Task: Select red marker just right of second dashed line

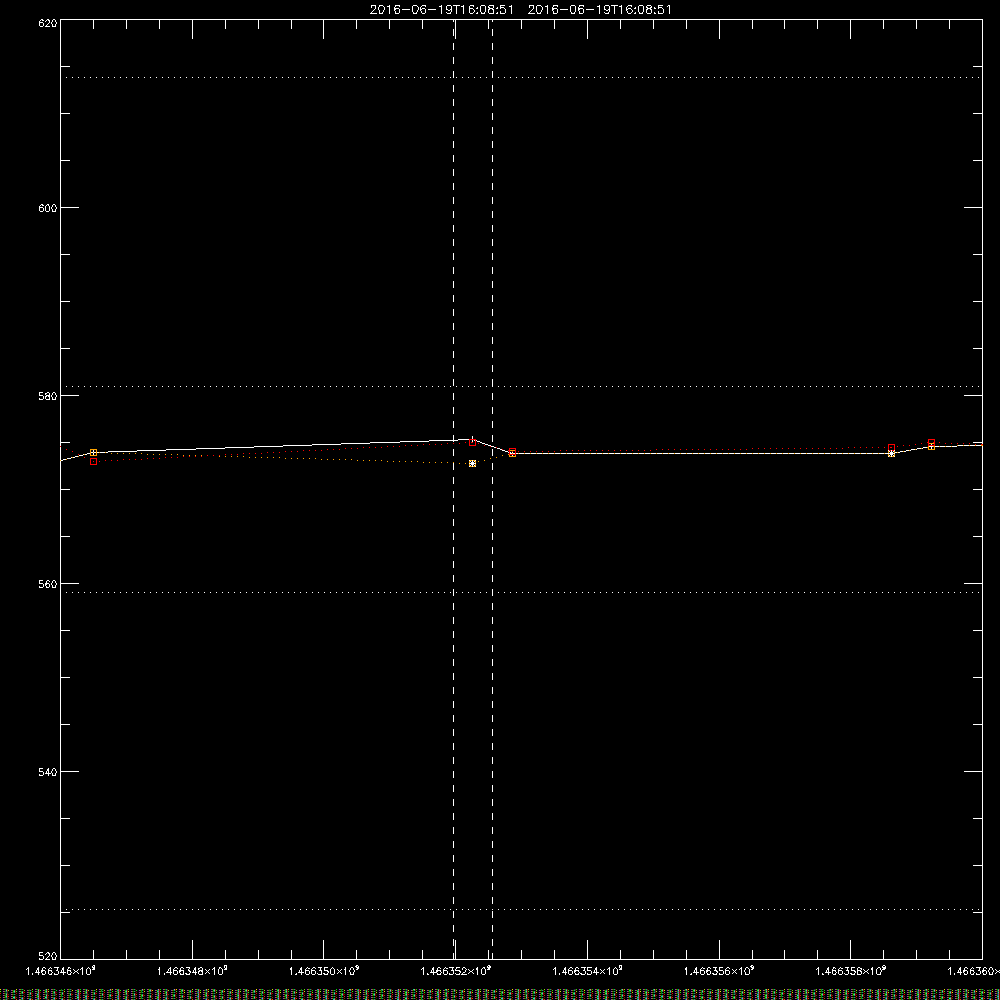Action: (512, 452)
